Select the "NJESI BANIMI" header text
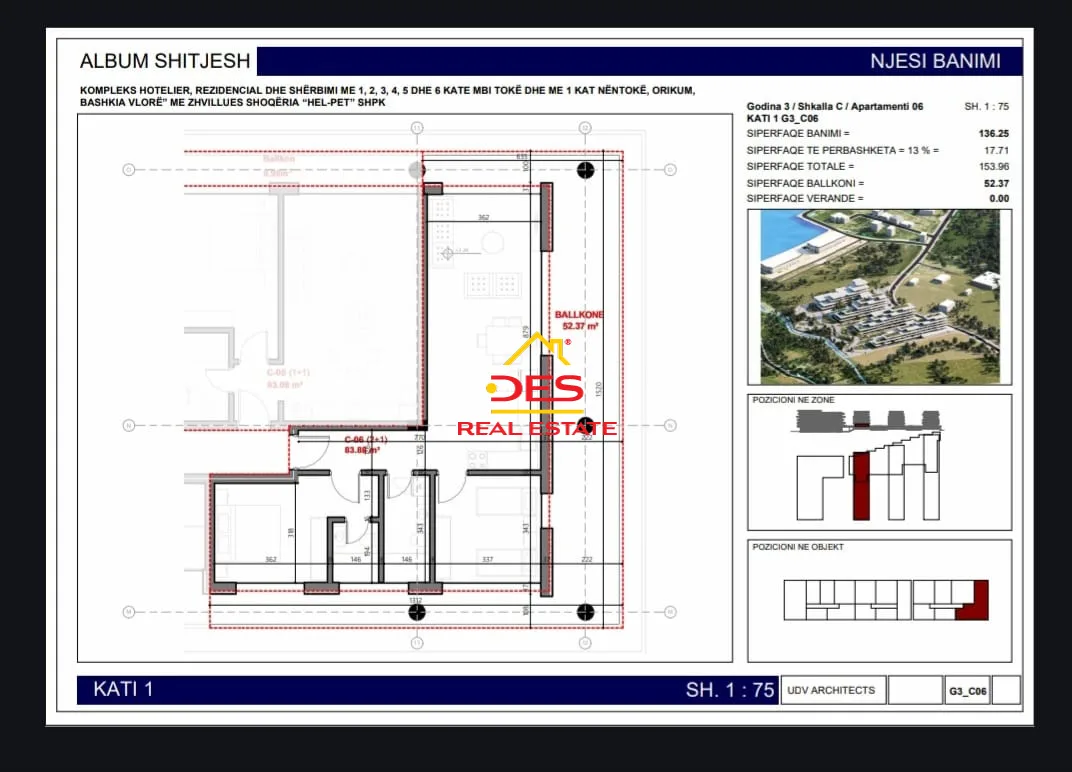The image size is (1072, 772). pos(935,61)
